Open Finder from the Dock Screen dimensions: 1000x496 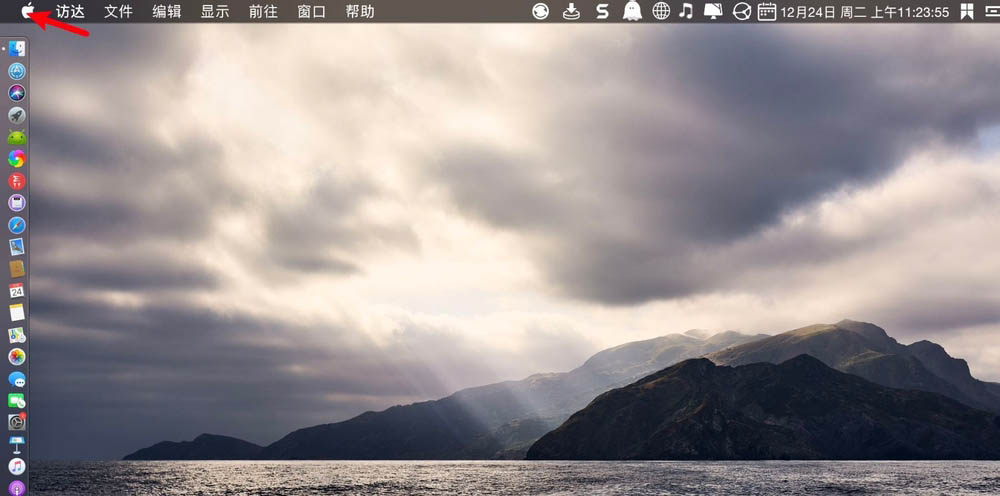[17, 48]
